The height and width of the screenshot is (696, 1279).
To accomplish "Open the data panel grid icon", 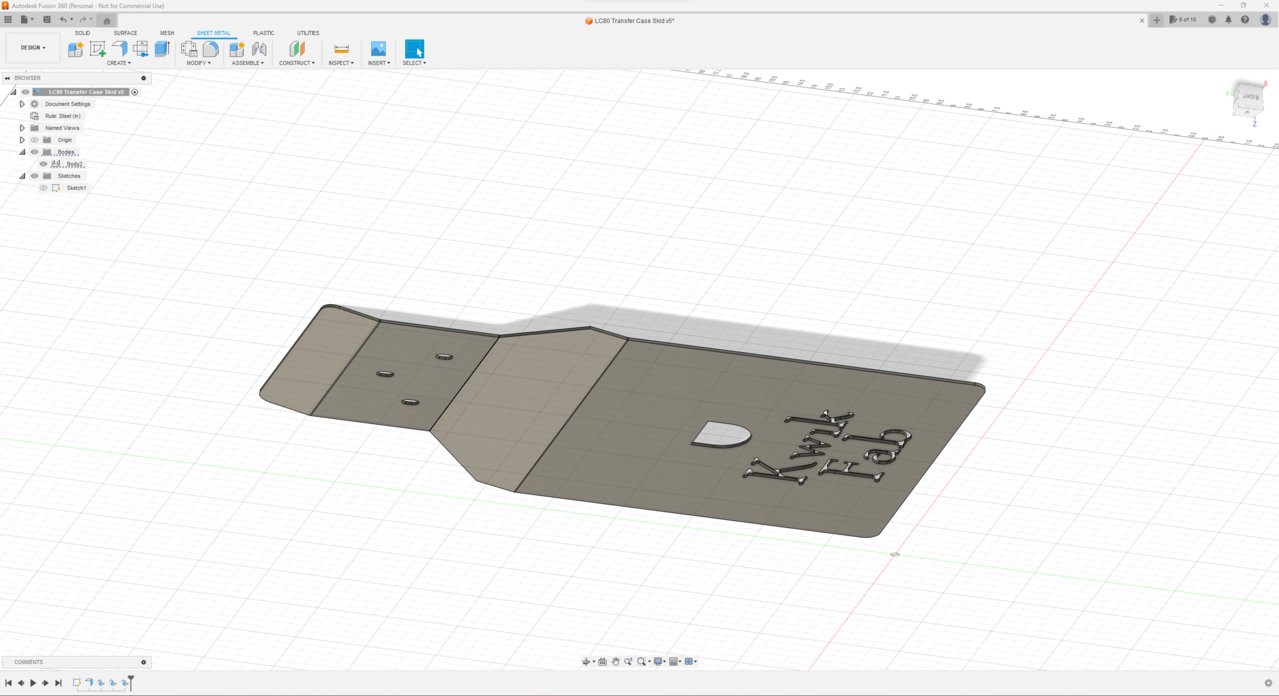I will pos(8,19).
